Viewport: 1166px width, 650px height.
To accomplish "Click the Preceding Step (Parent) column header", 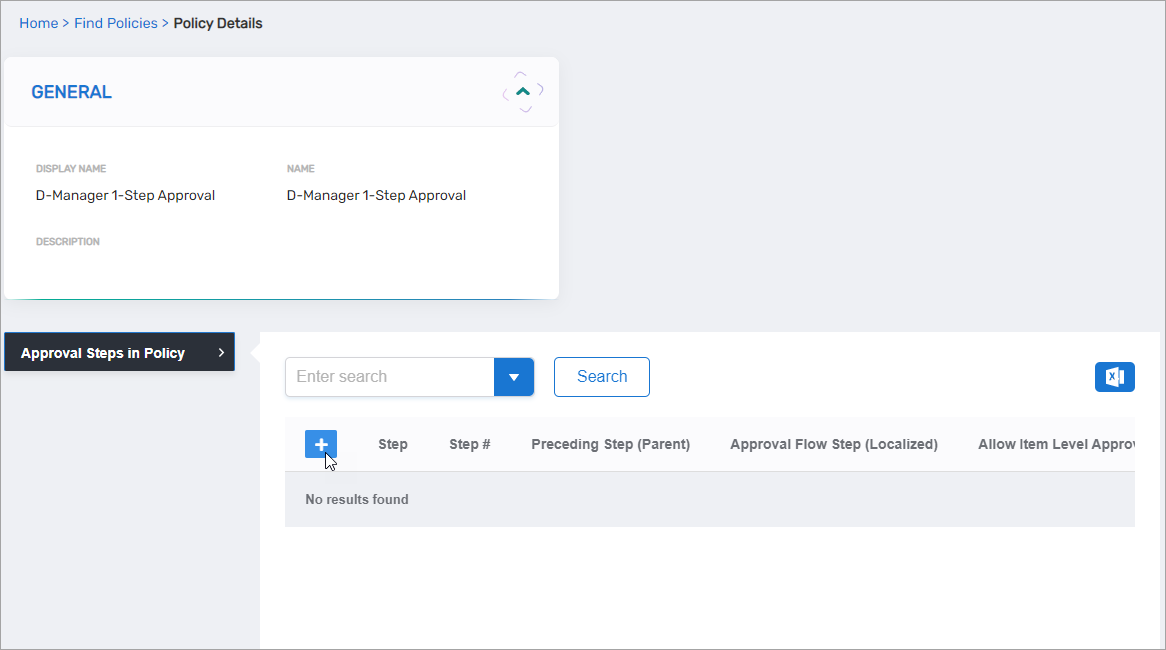I will click(x=611, y=444).
